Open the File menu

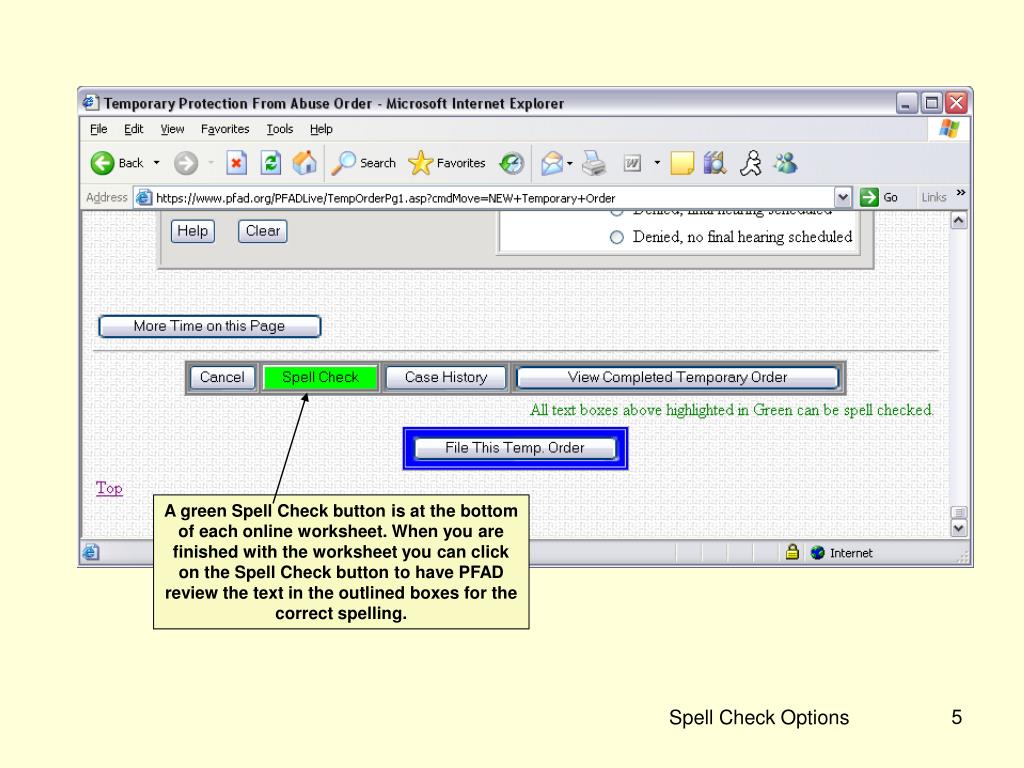[99, 129]
